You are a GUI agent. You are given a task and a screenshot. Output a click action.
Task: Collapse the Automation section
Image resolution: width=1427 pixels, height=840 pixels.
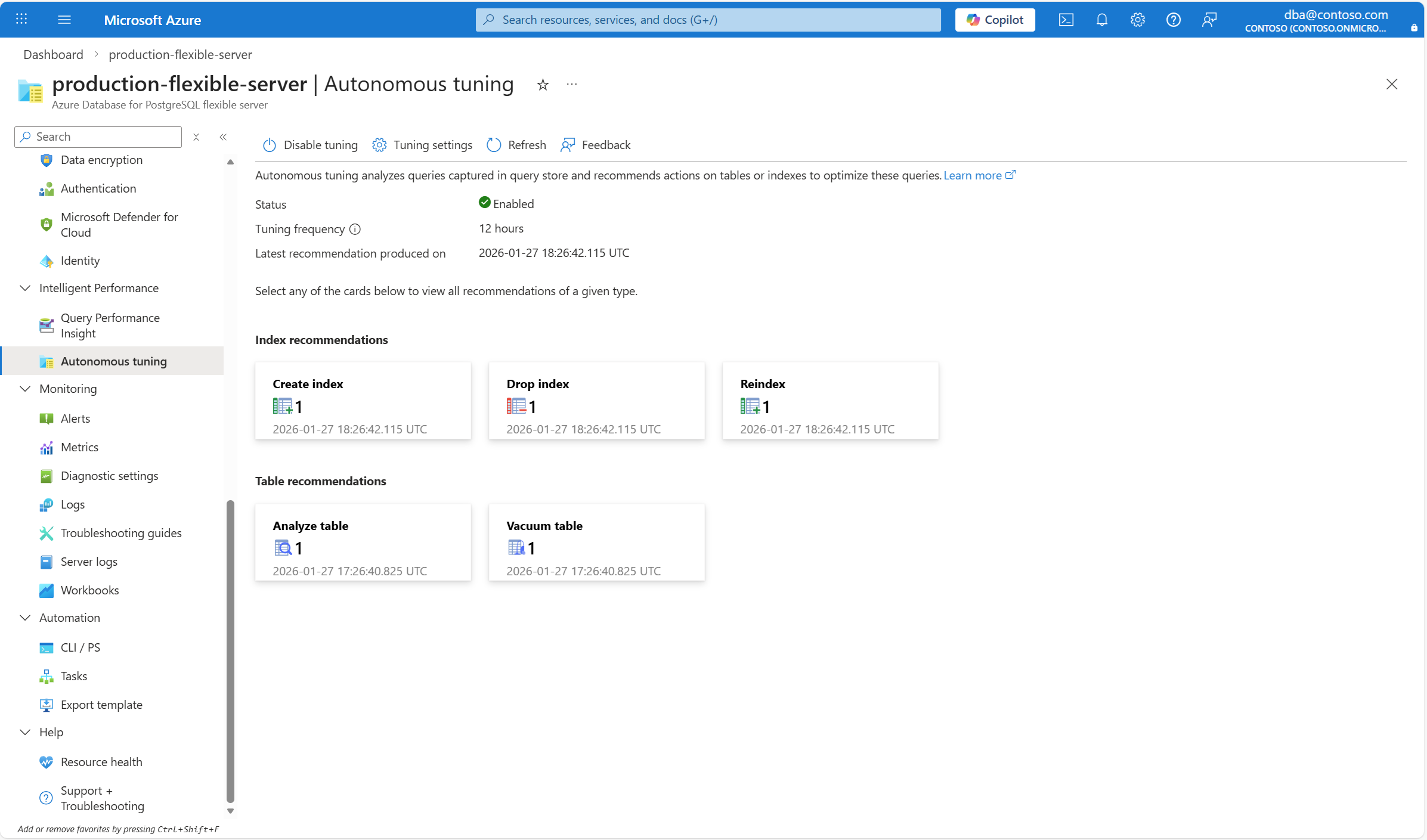pyautogui.click(x=25, y=618)
